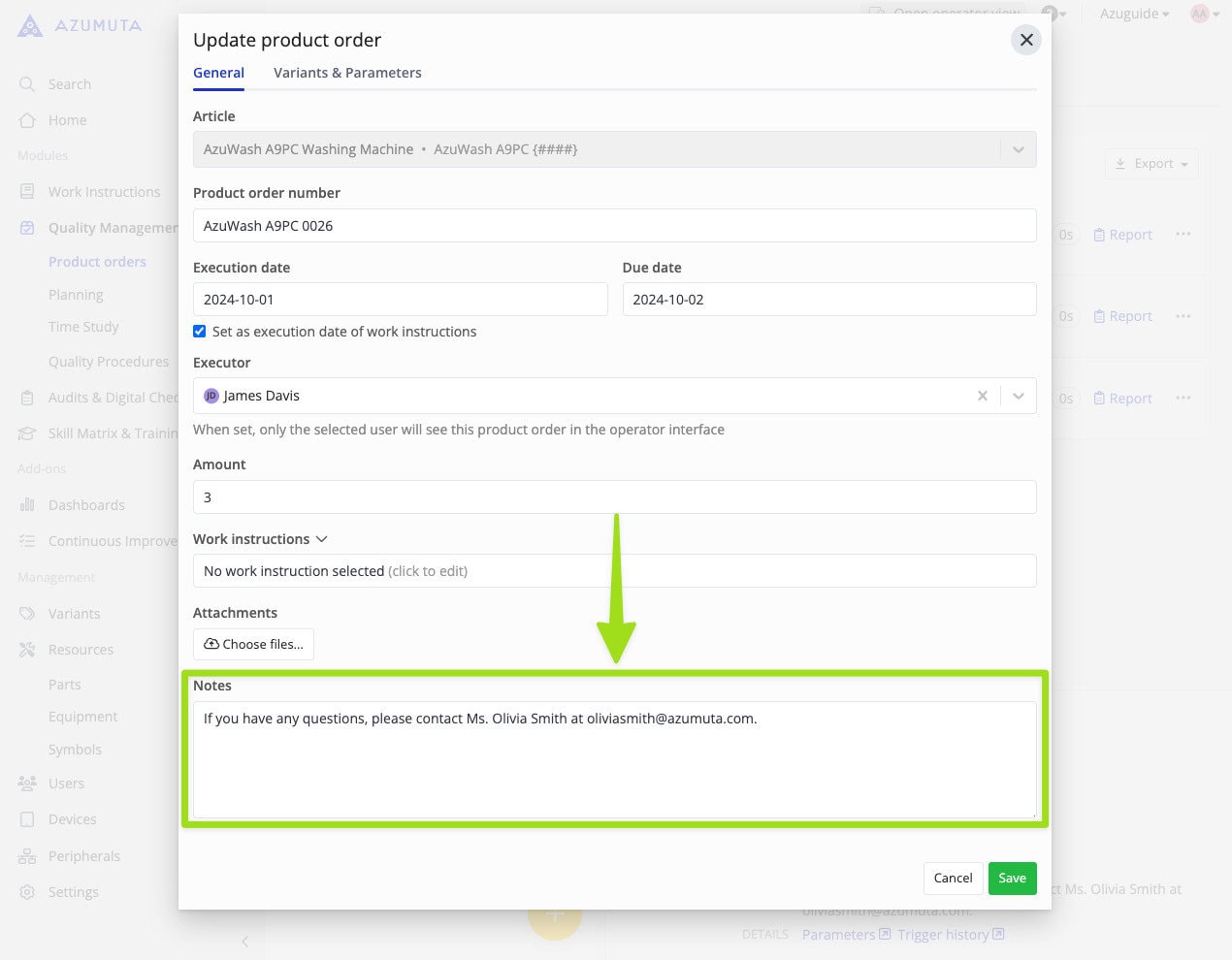
Task: Open the Audits & Digital Checklists module
Action: coord(28,397)
